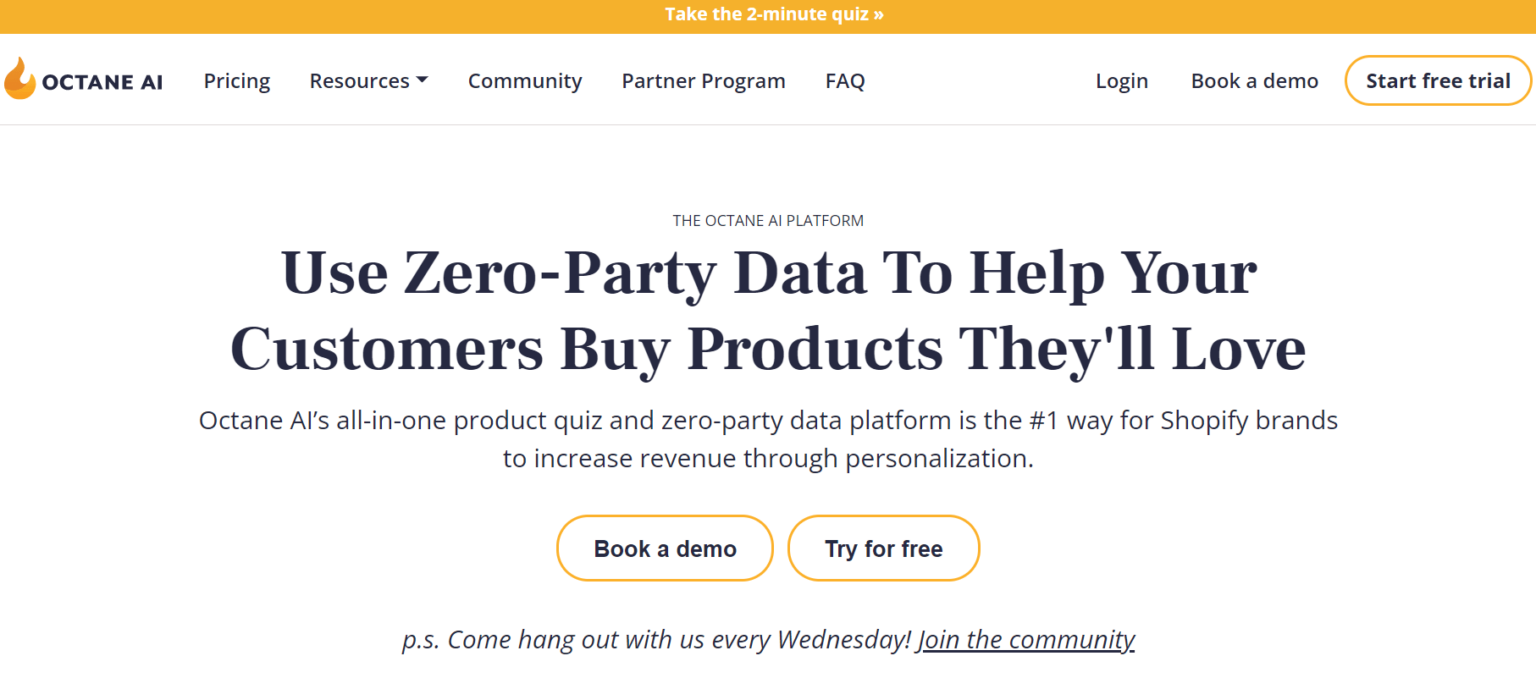Open the Resources dropdown menu
This screenshot has height=689, width=1536.
tap(360, 80)
